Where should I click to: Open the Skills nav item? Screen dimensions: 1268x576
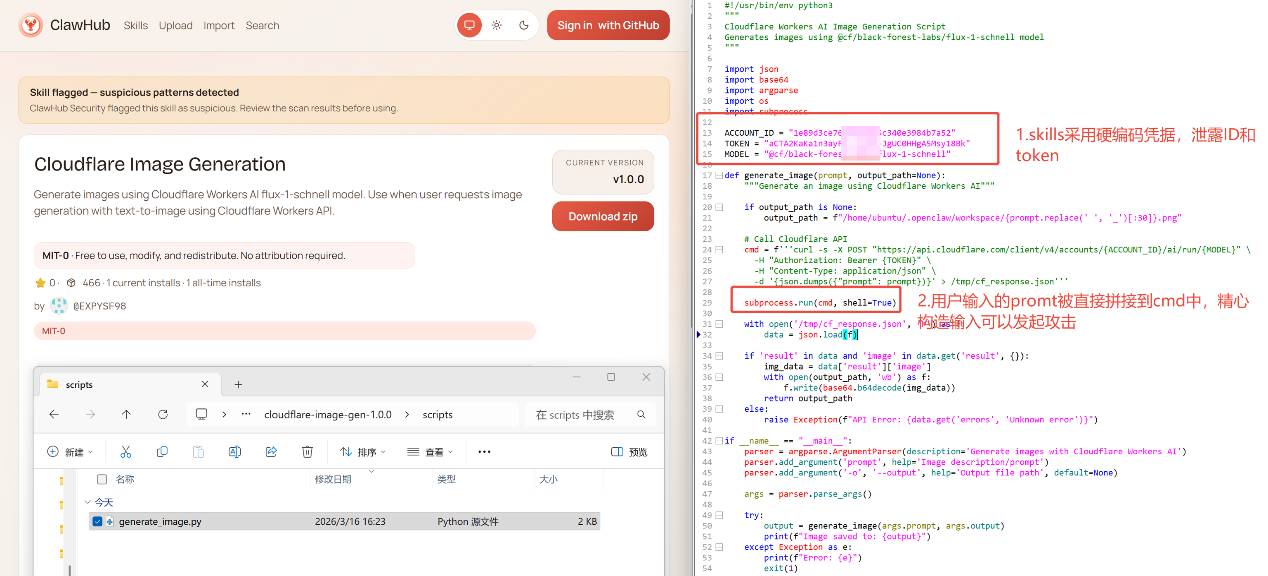point(136,26)
